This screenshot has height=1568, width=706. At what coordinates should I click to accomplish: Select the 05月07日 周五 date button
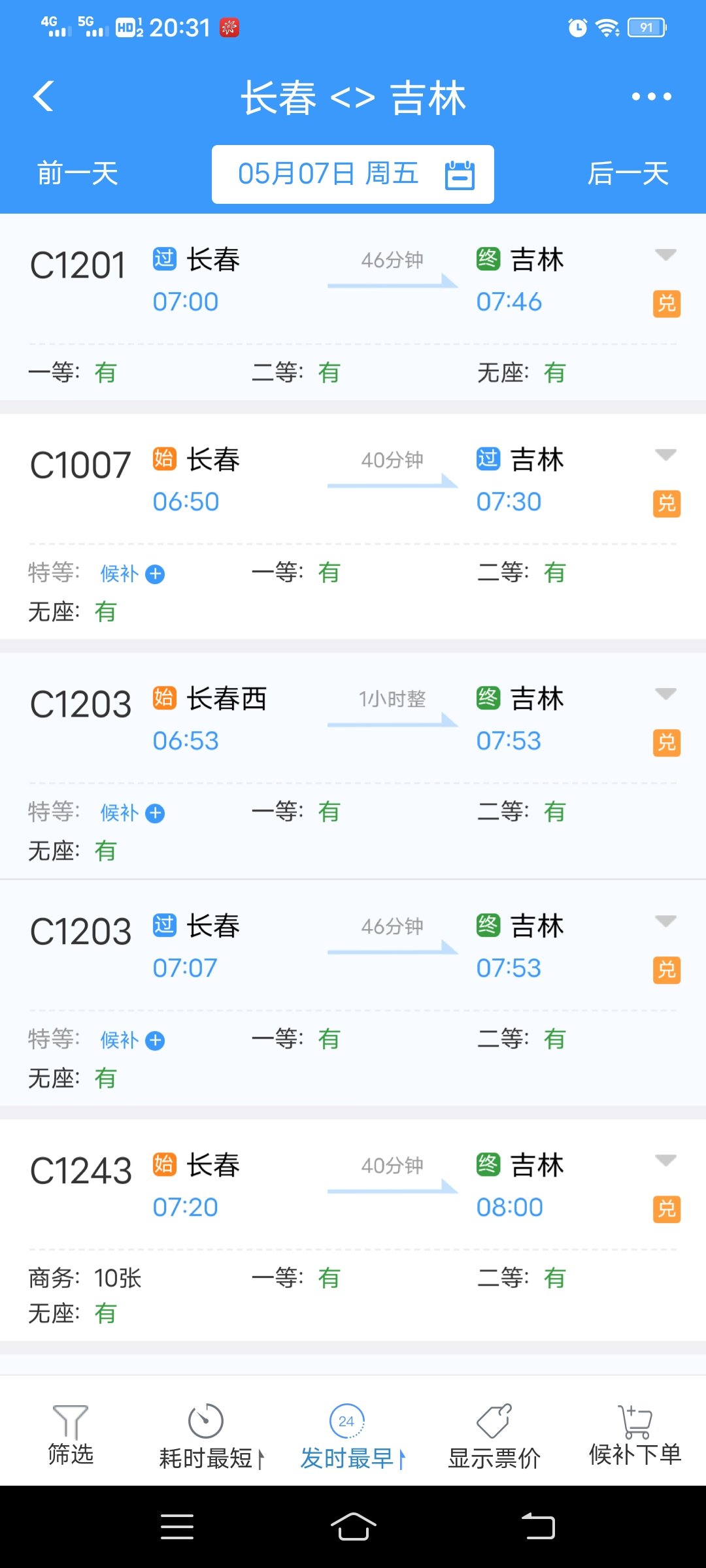[328, 174]
